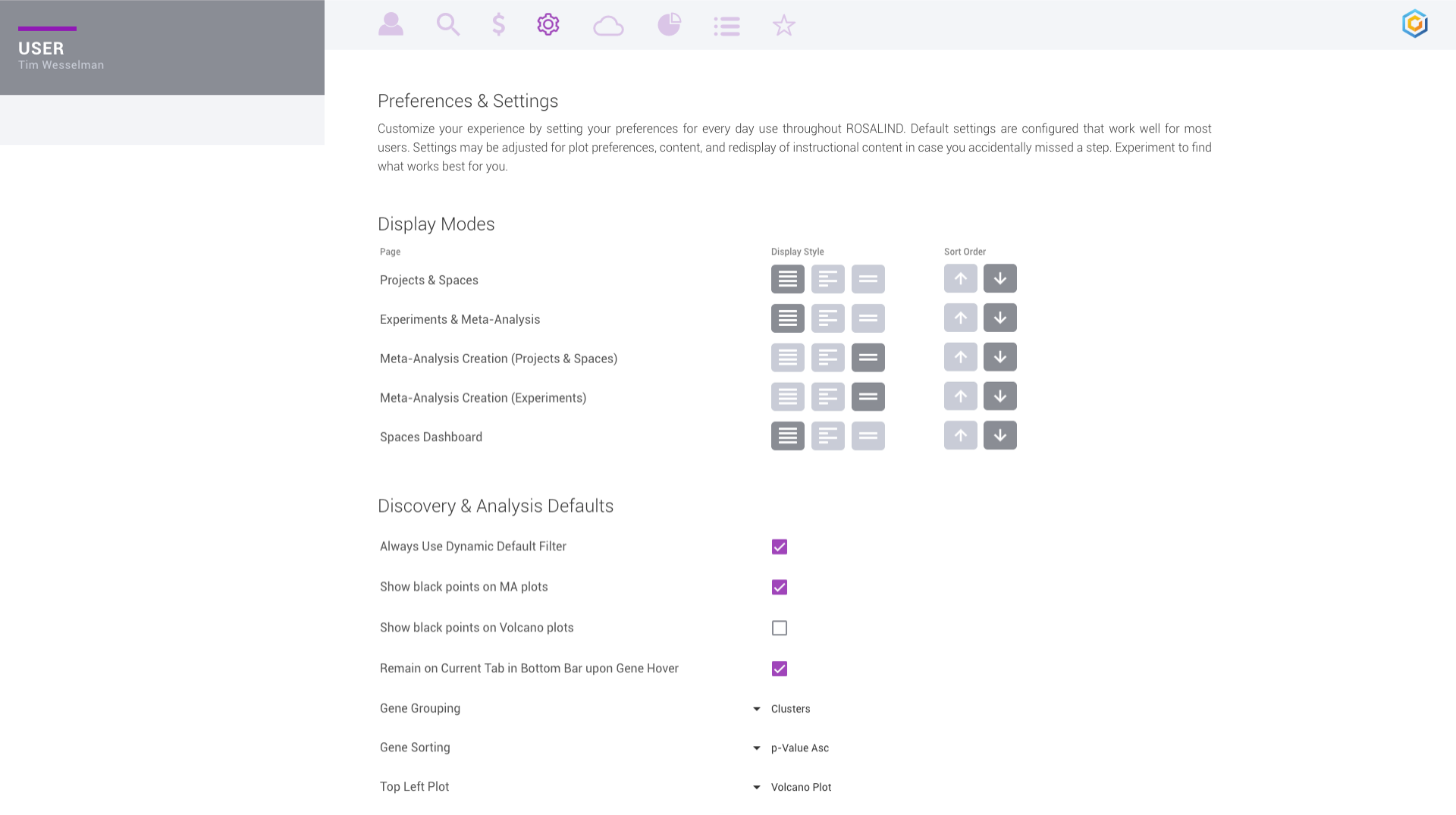Sort Spaces Dashboard ascending
Viewport: 1456px width, 815px height.
coord(961,436)
